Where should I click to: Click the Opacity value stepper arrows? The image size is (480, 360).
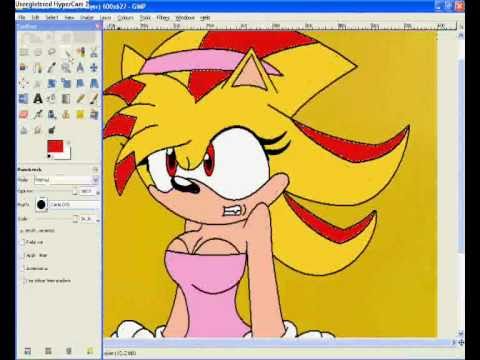[98, 192]
